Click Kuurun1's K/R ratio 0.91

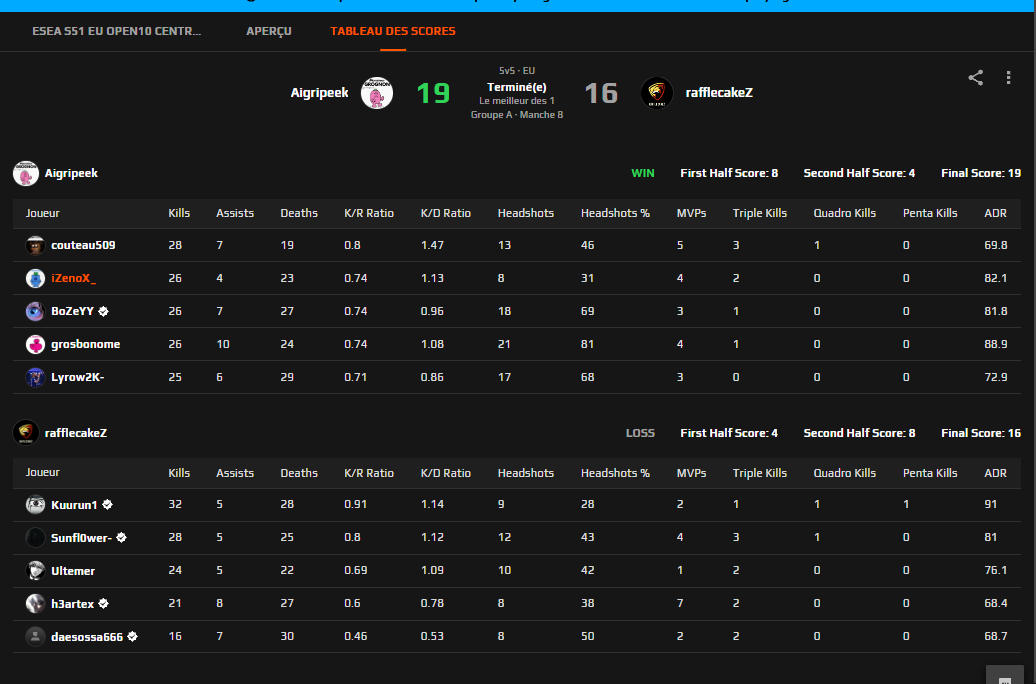click(355, 504)
